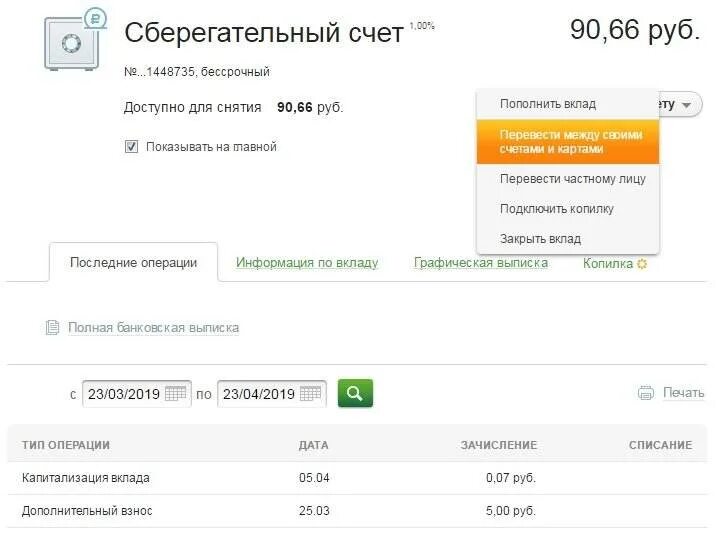Click the date 25.03 in the table

click(314, 511)
